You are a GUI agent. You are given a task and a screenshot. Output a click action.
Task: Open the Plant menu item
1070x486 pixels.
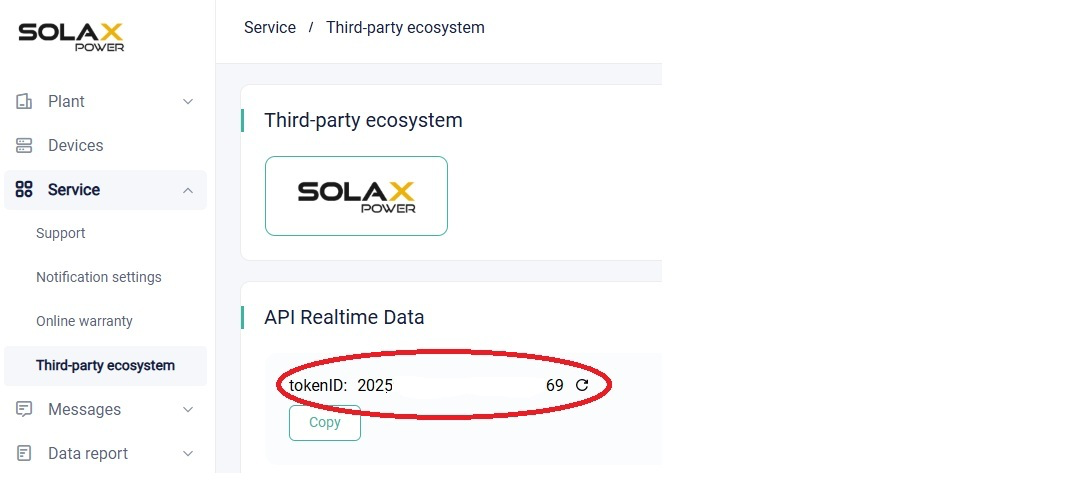point(105,102)
